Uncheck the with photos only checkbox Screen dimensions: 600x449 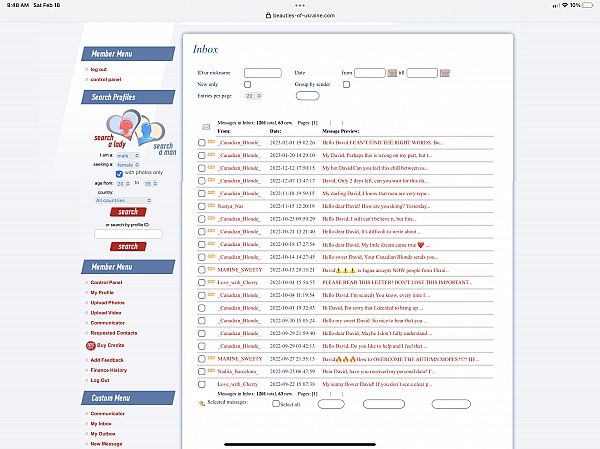[120, 172]
